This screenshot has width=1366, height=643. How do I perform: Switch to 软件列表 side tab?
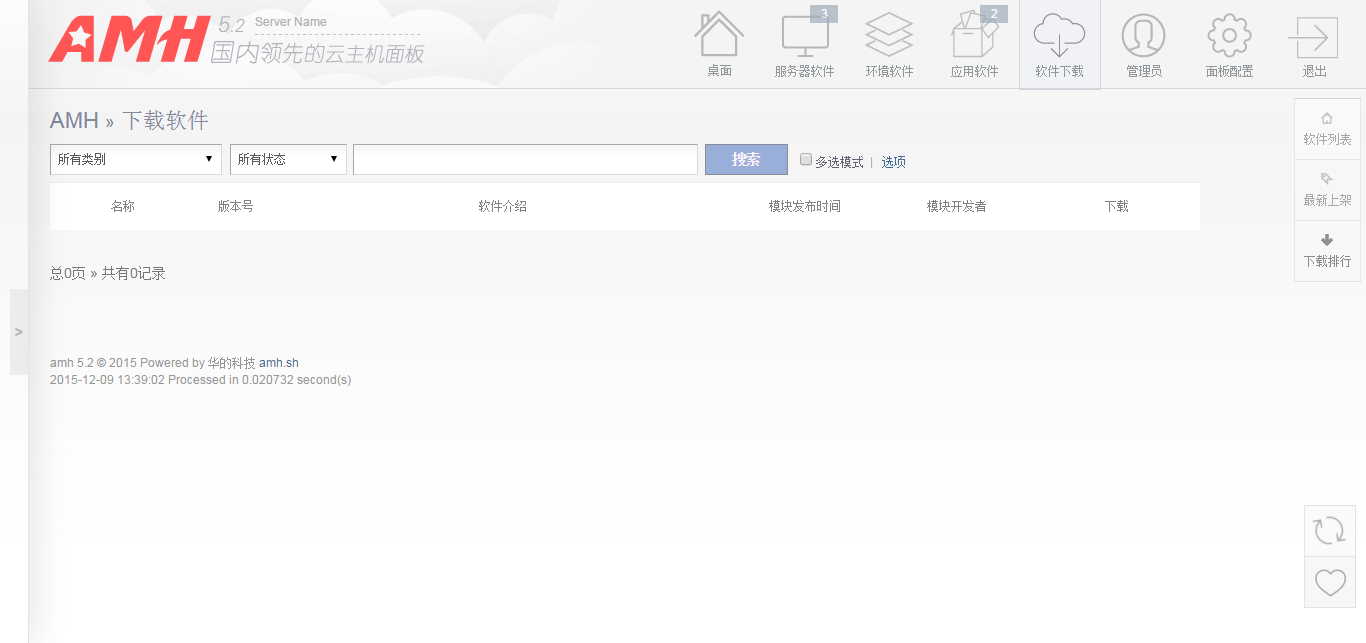(1327, 129)
